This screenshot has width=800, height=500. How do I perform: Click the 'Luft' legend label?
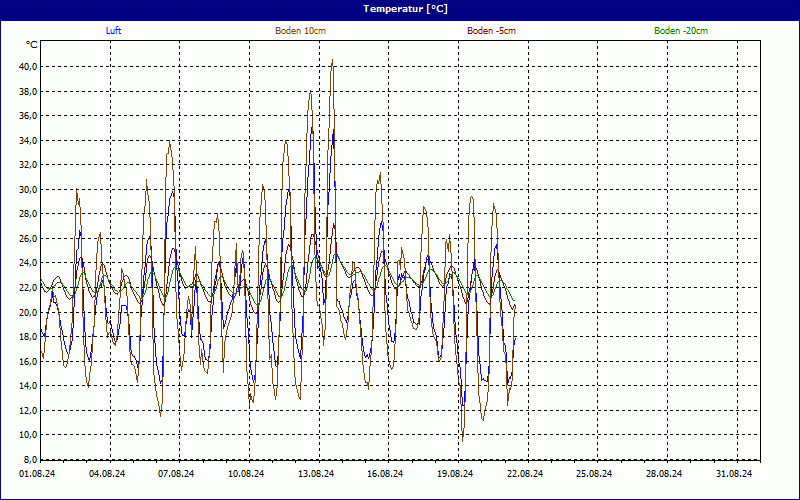[113, 31]
